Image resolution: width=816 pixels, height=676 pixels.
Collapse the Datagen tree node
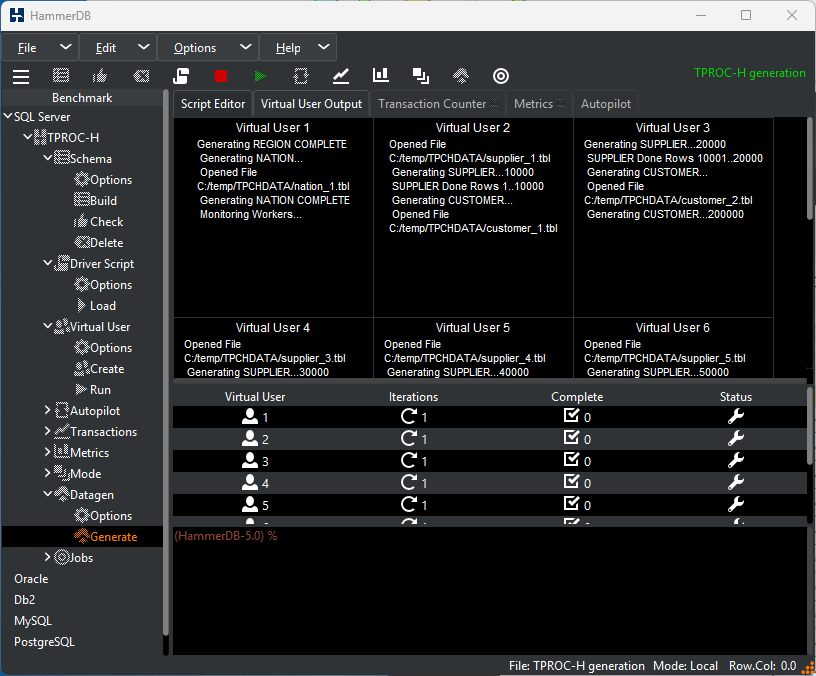47,494
